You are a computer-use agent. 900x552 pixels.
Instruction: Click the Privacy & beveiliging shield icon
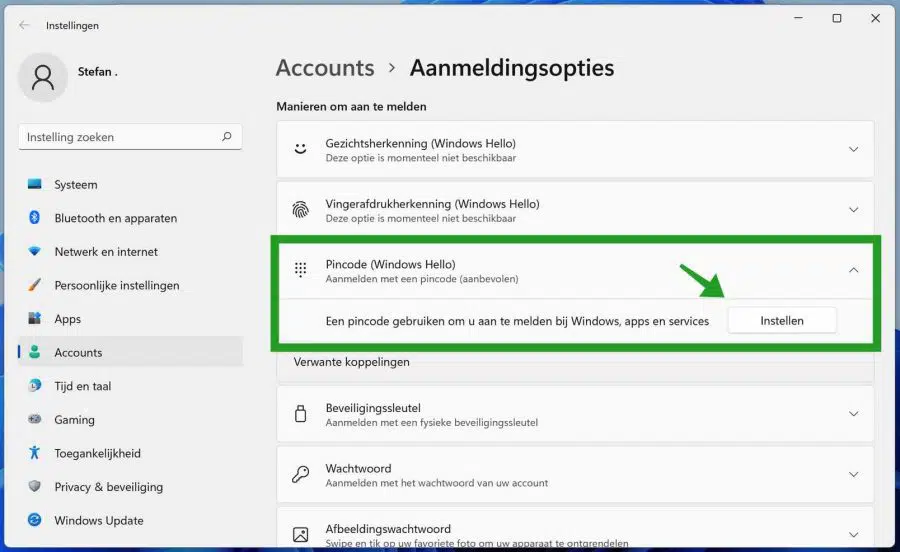[x=34, y=487]
